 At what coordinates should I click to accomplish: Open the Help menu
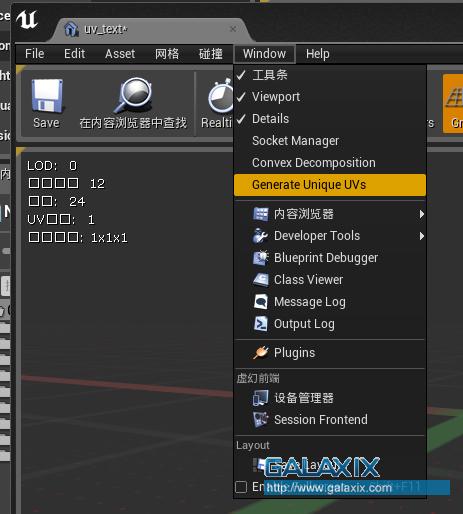[318, 54]
